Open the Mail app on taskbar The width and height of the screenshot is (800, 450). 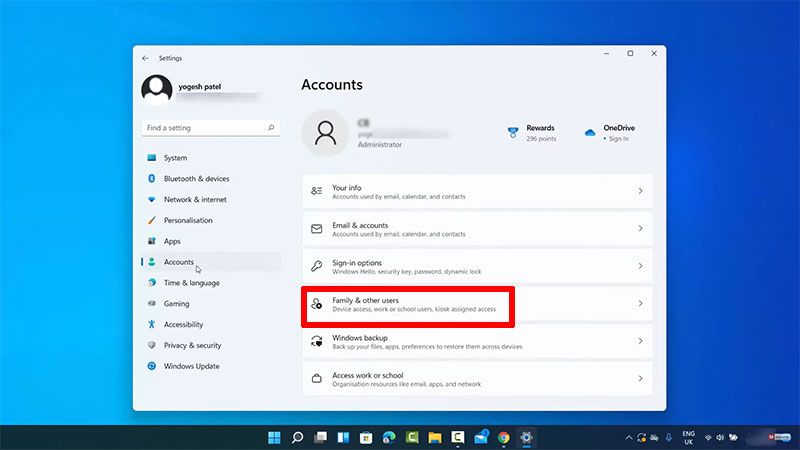481,437
